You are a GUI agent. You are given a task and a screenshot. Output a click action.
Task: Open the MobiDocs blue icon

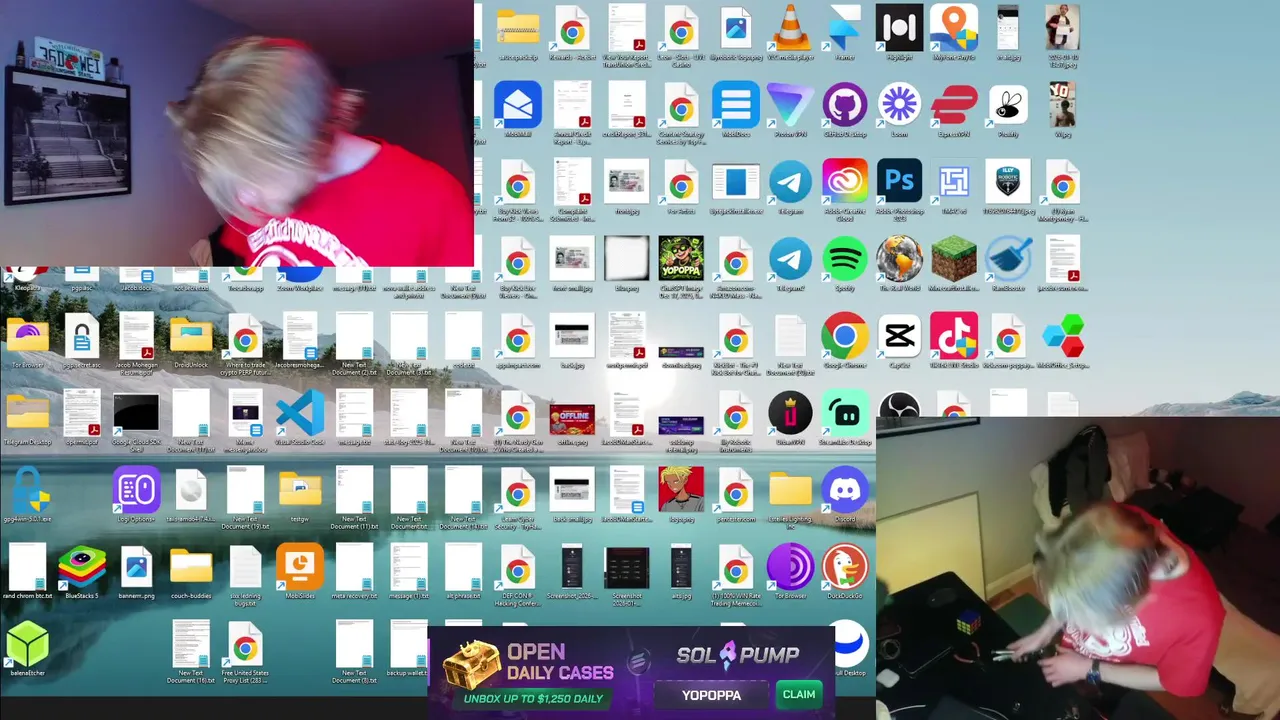(735, 105)
